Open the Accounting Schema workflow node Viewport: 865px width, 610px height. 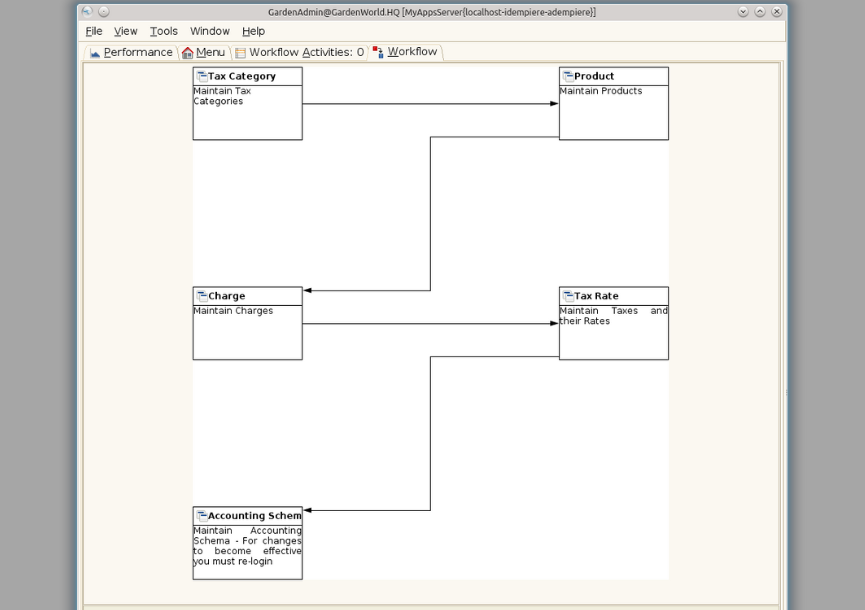point(248,543)
